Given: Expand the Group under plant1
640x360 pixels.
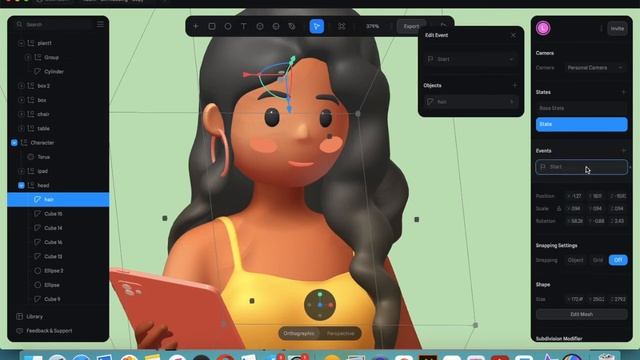Looking at the screenshot, I should (x=28, y=58).
